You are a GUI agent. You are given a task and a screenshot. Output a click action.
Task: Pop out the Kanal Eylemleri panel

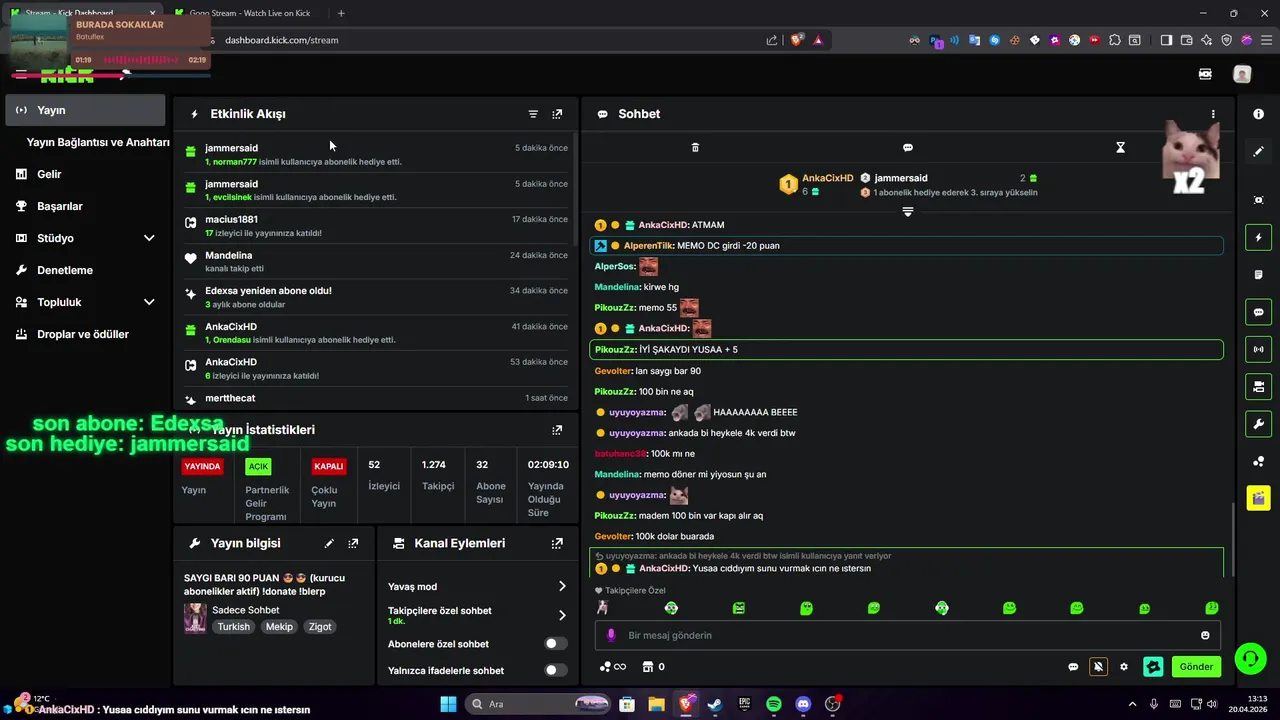[x=557, y=543]
